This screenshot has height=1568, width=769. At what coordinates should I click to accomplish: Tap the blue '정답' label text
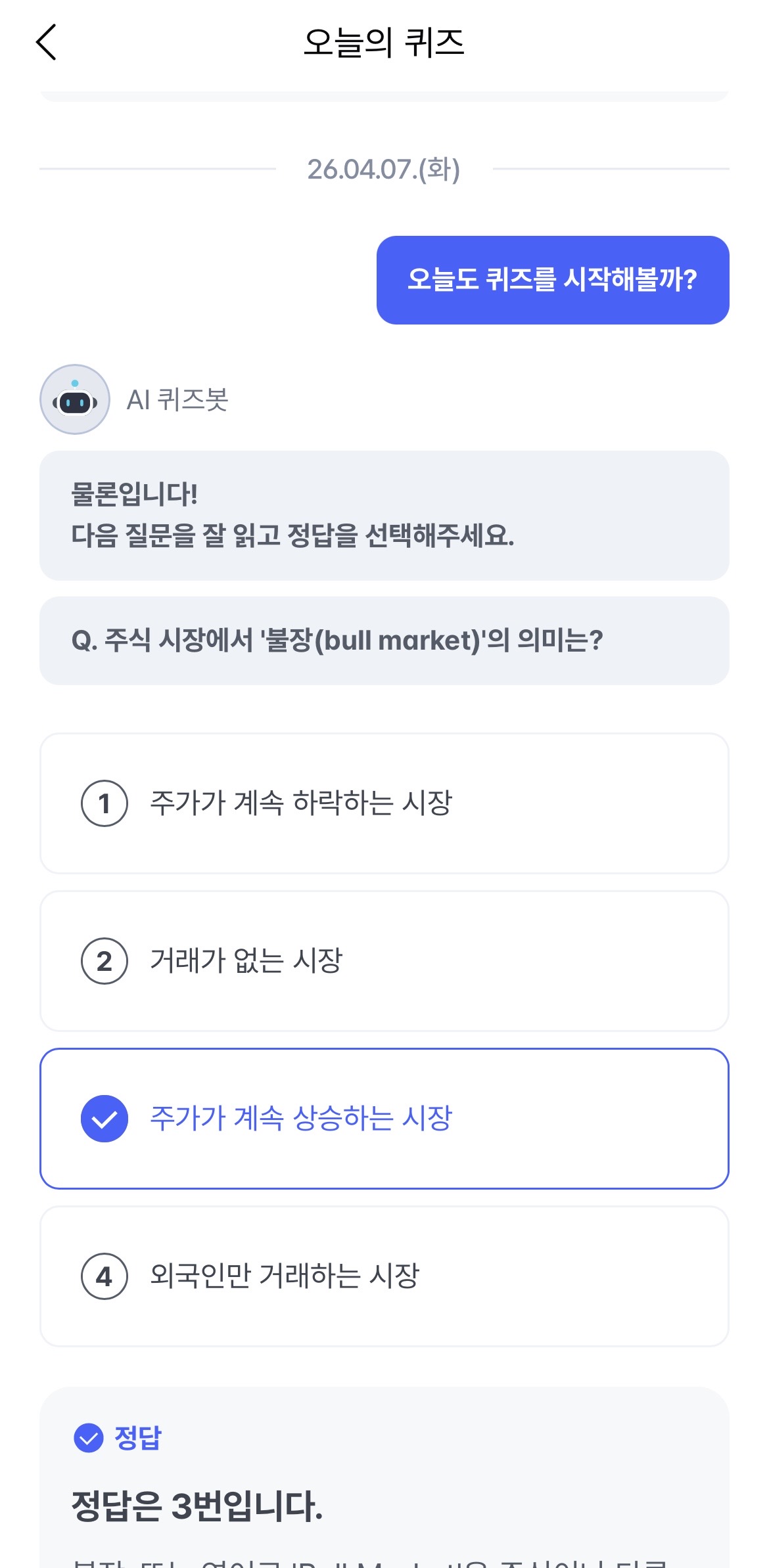pos(138,1438)
